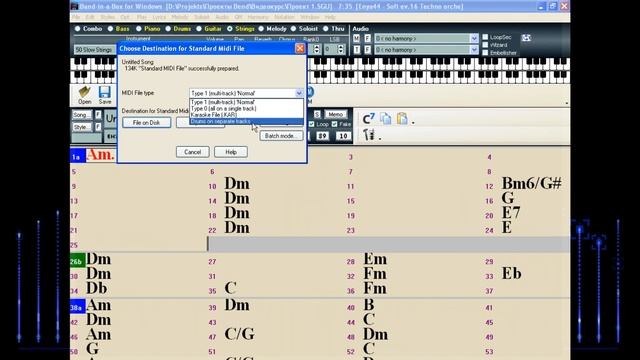Toggle the Fake checkbox
The height and width of the screenshot is (360, 640).
(335, 124)
